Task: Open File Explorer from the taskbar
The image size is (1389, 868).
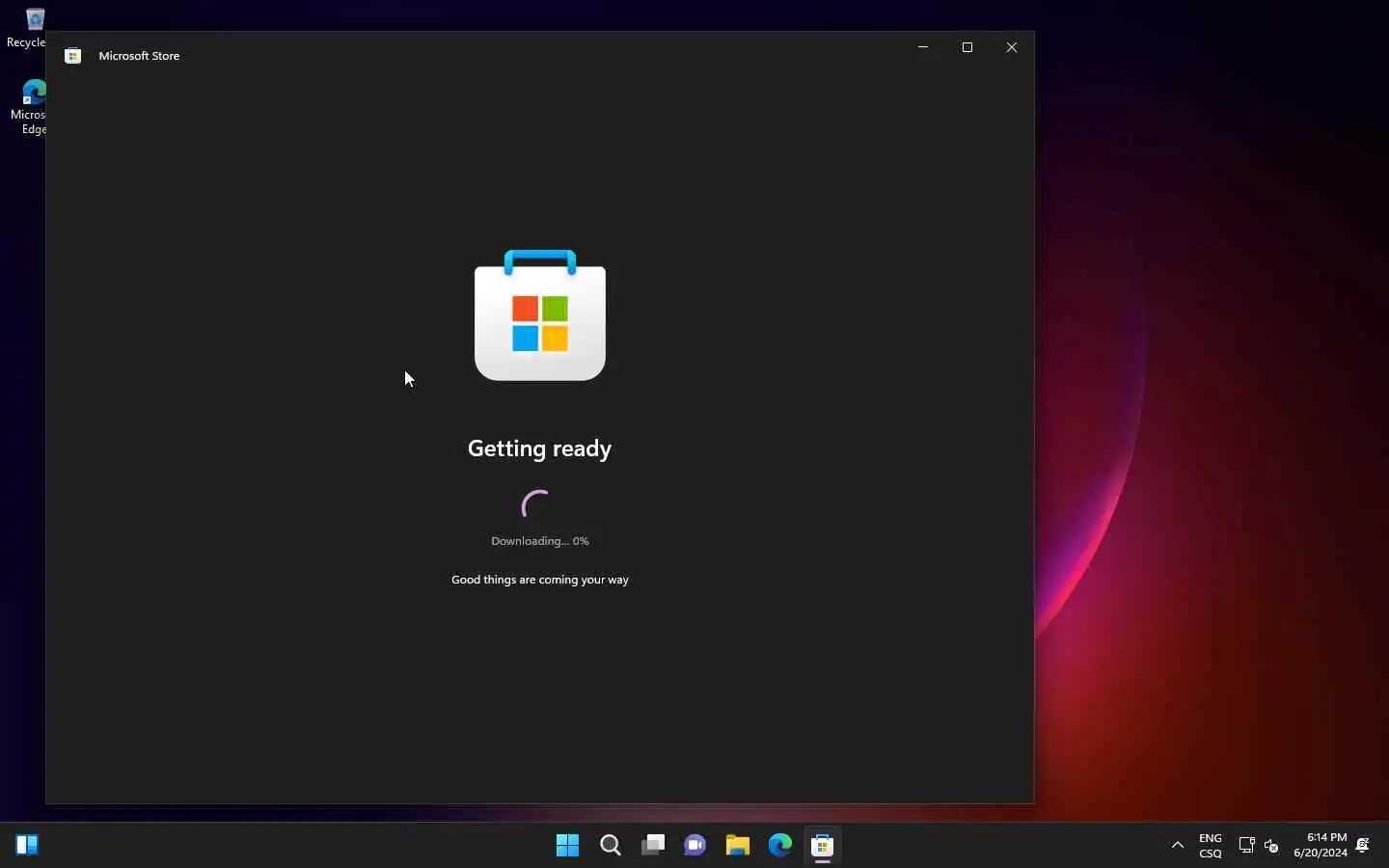Action: click(738, 846)
